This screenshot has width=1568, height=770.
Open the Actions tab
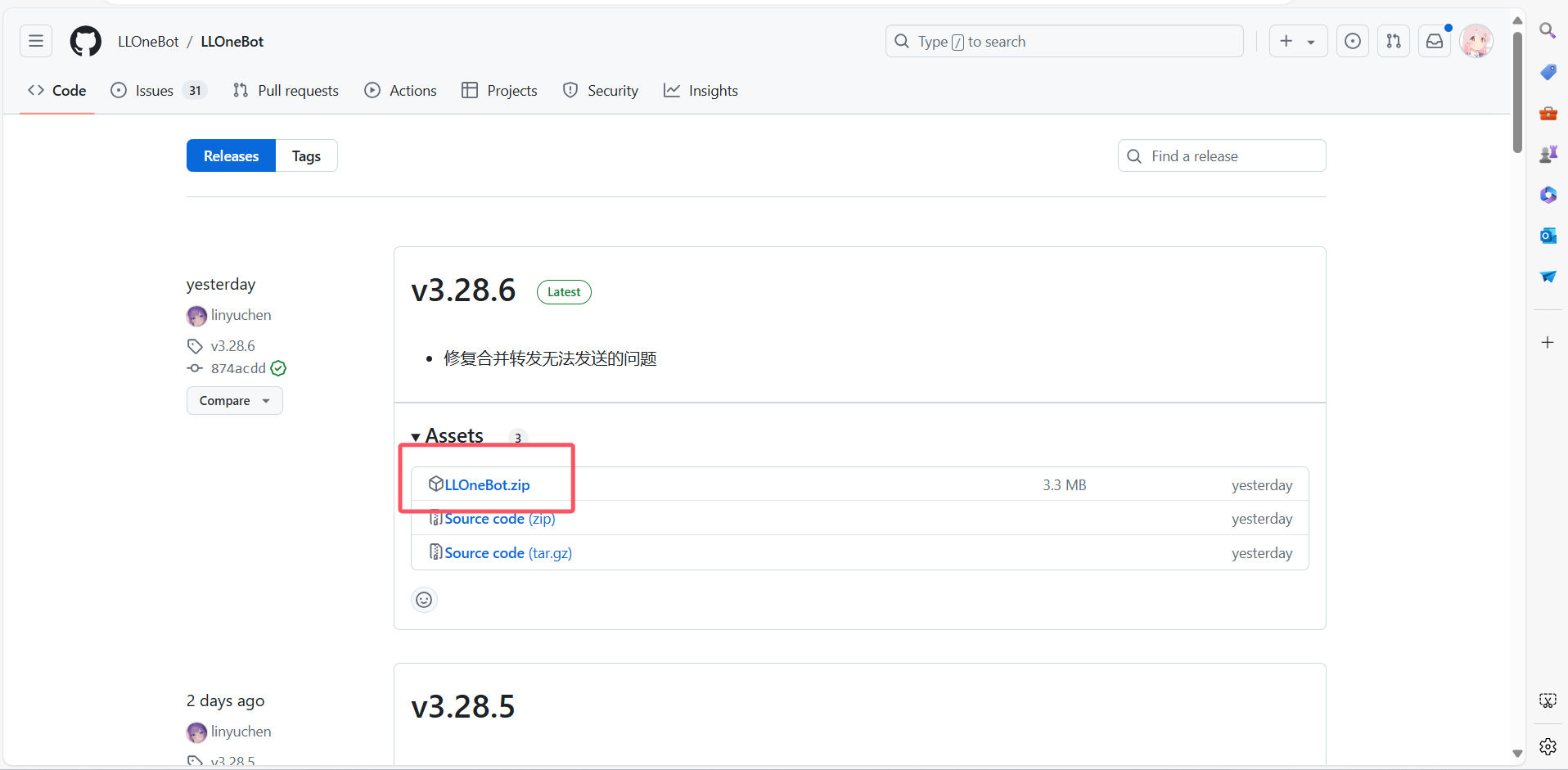click(401, 91)
